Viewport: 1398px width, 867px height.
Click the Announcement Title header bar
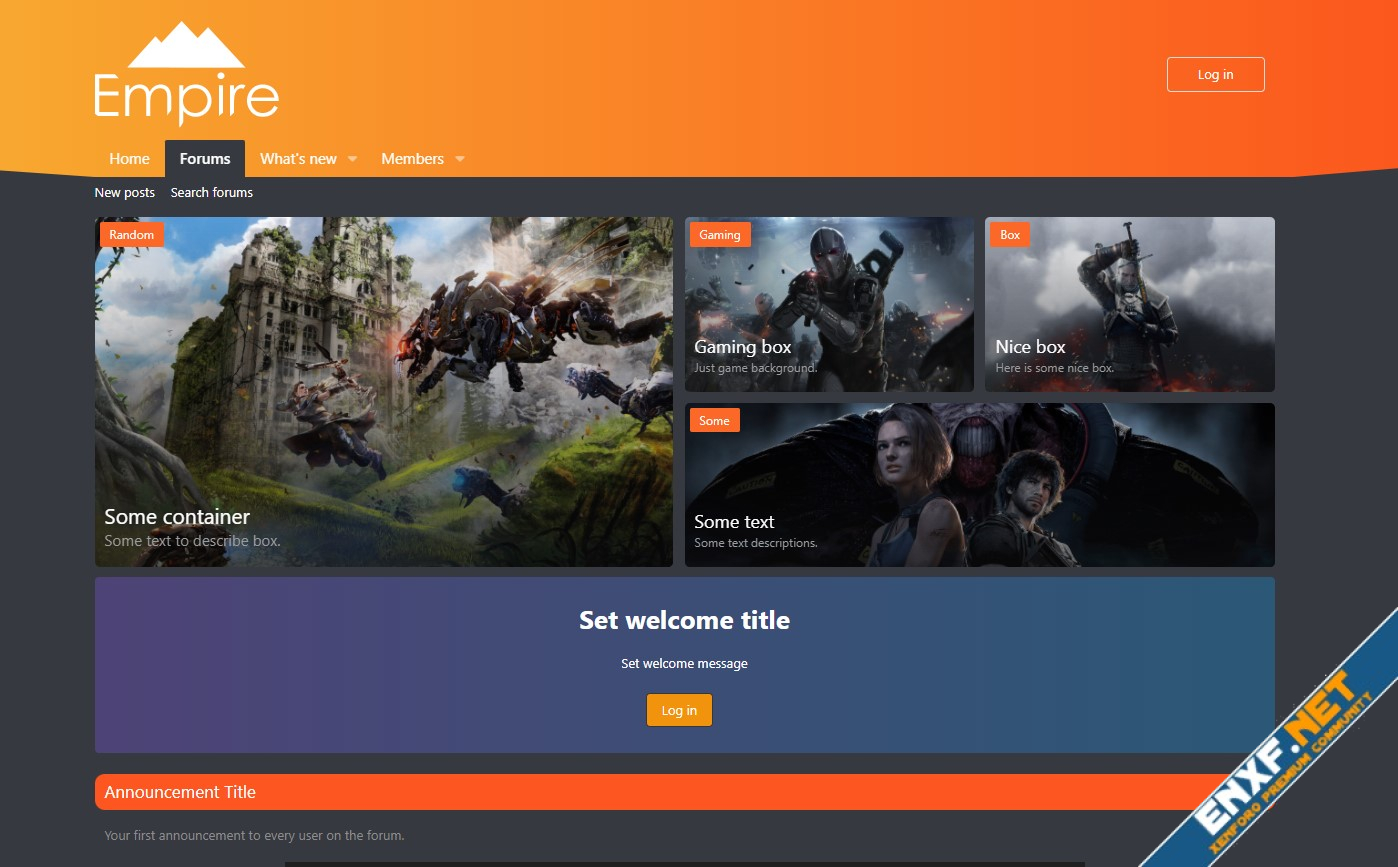(640, 792)
